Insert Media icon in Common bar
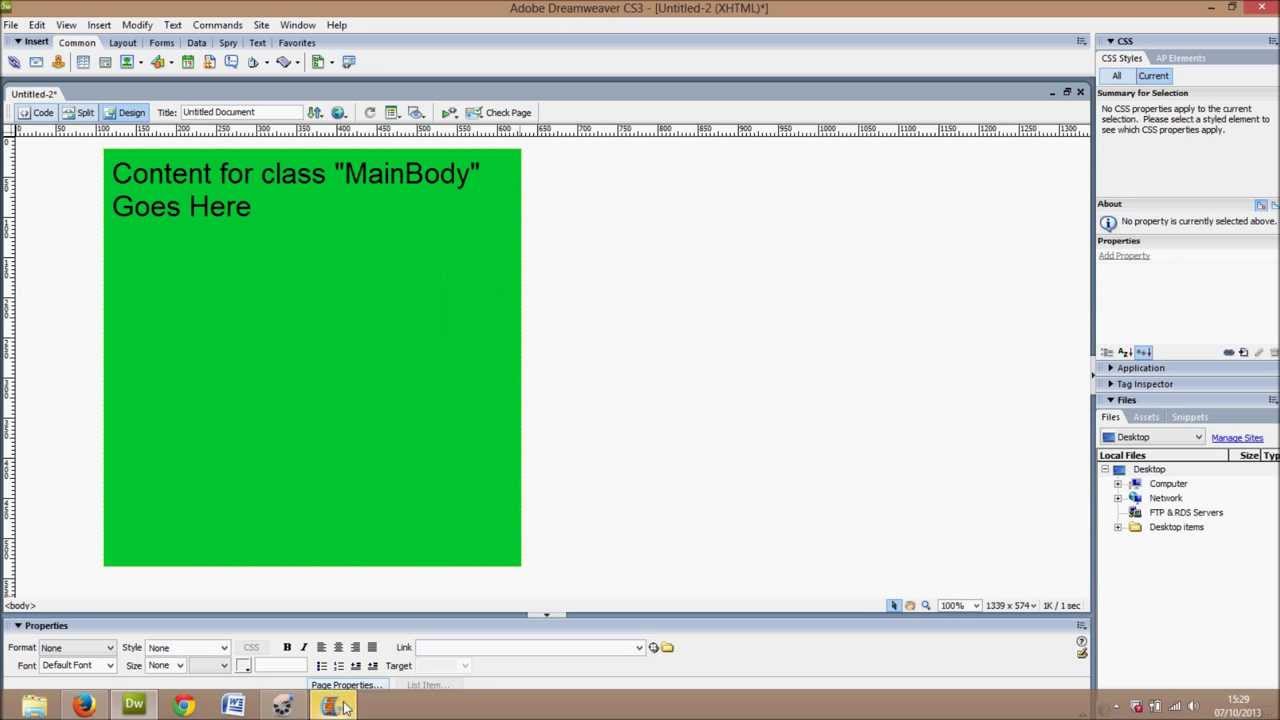1280x720 pixels. pyautogui.click(x=157, y=62)
